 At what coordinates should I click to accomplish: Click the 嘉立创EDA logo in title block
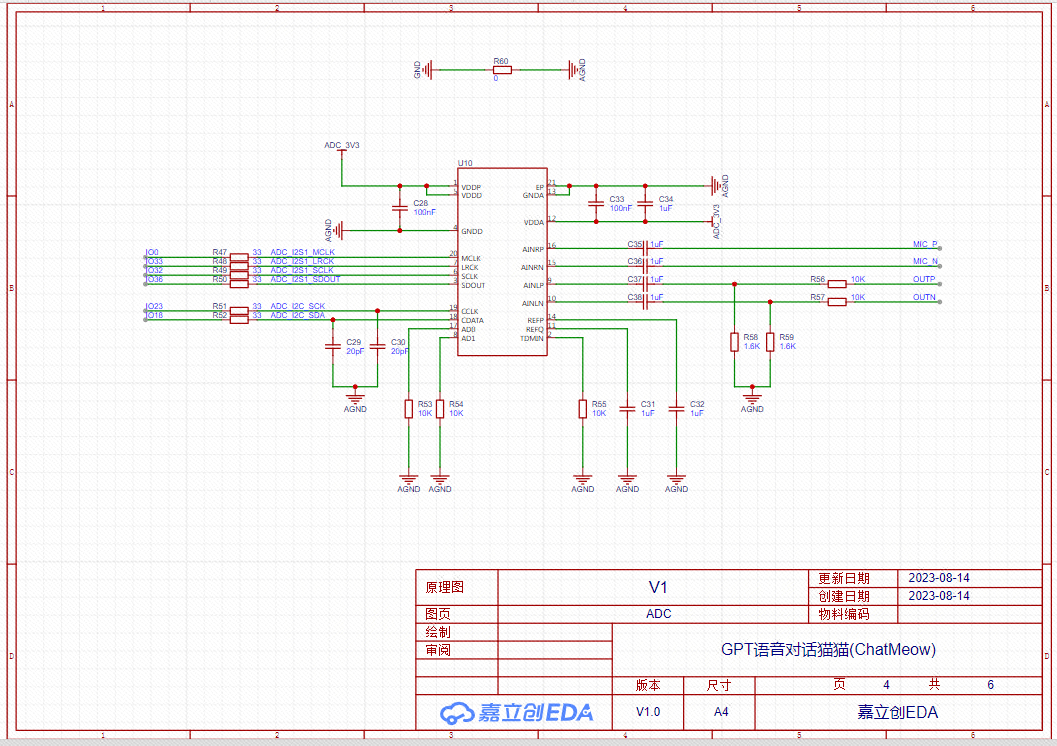(517, 712)
